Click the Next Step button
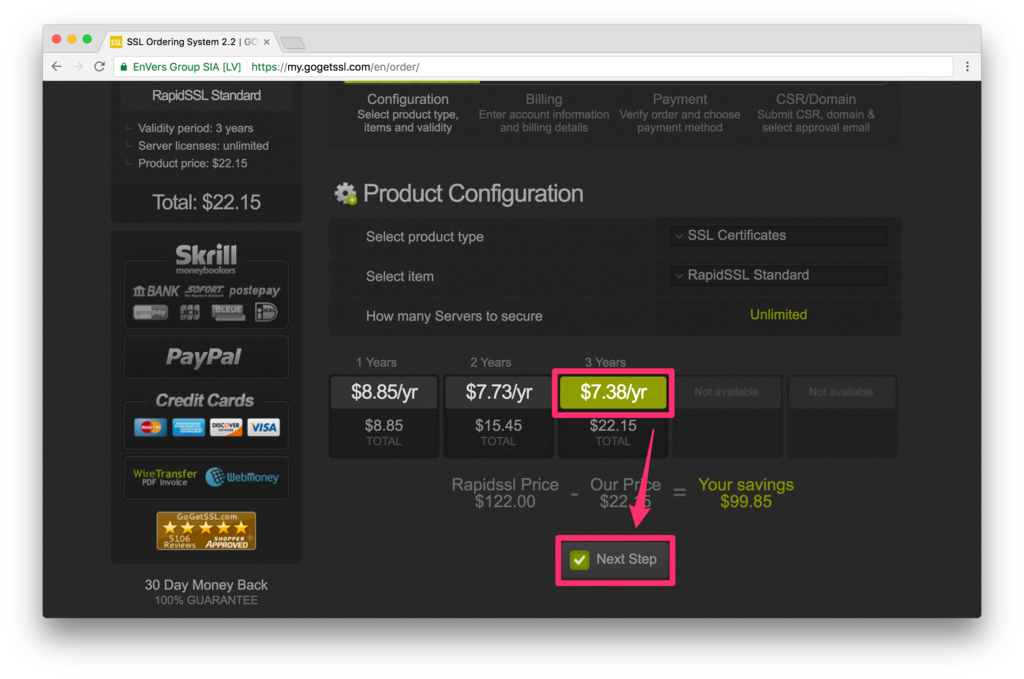The image size is (1024, 679). point(615,560)
